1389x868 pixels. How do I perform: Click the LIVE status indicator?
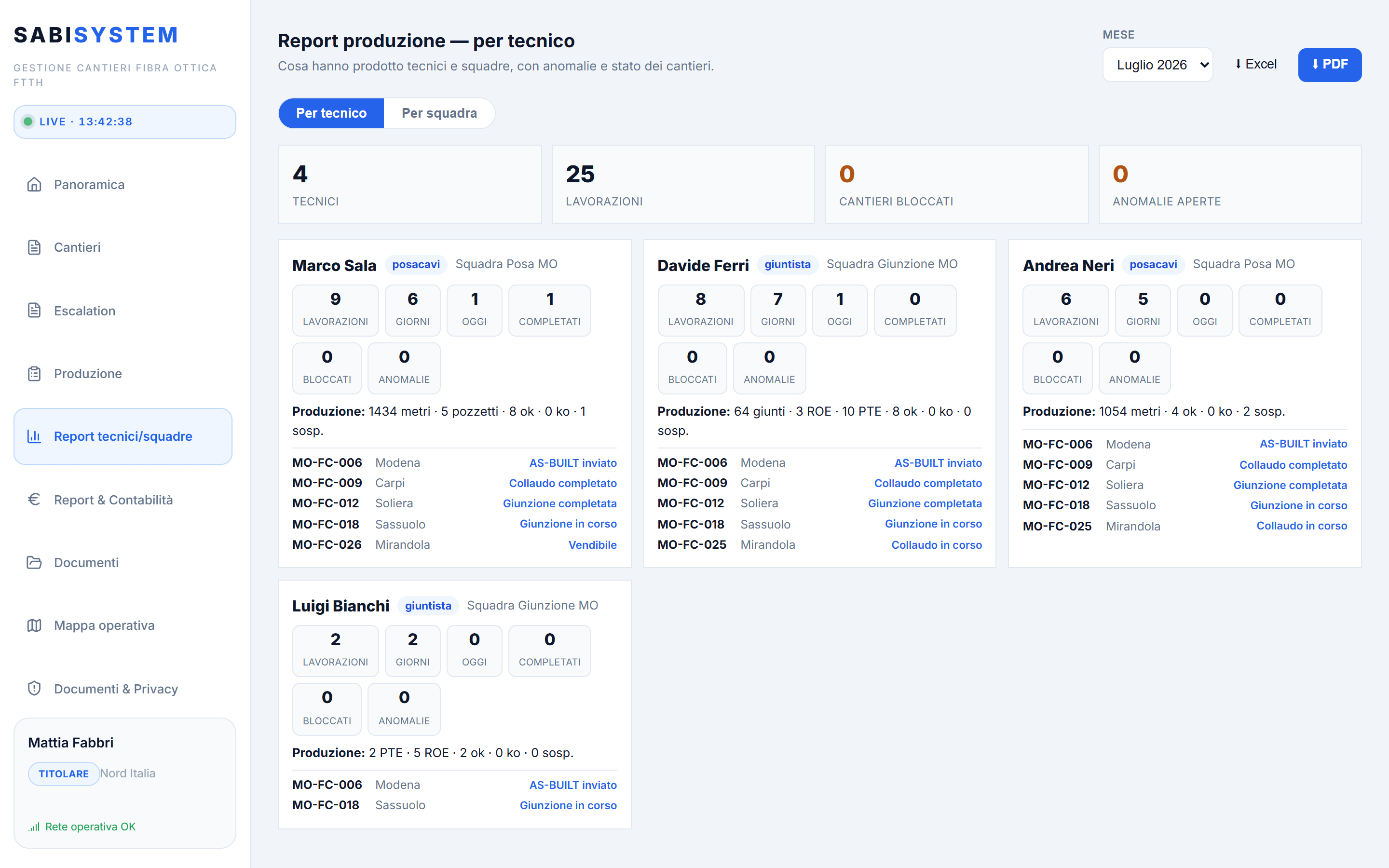click(x=124, y=122)
